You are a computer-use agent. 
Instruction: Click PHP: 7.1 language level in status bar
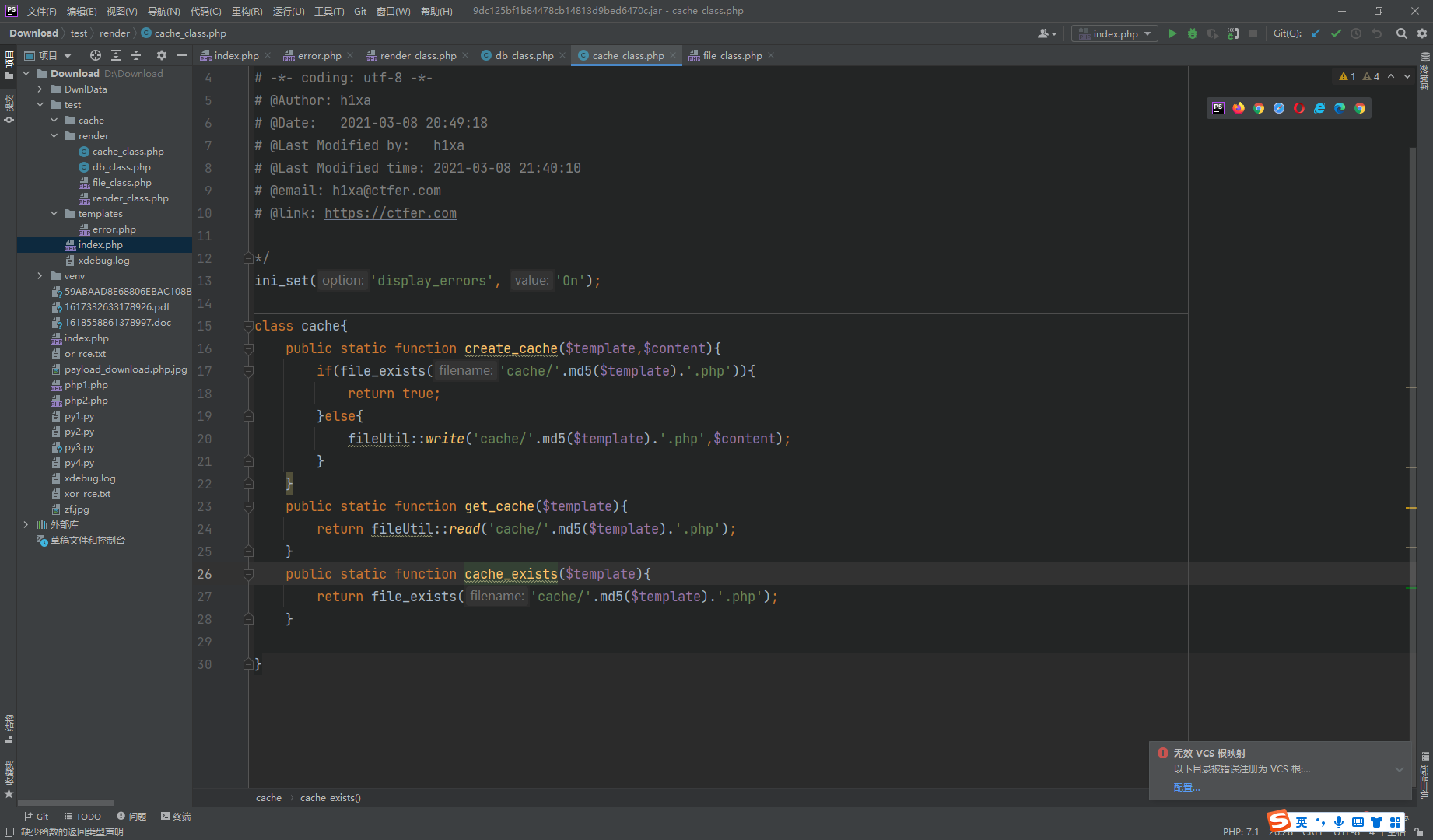tap(1240, 832)
